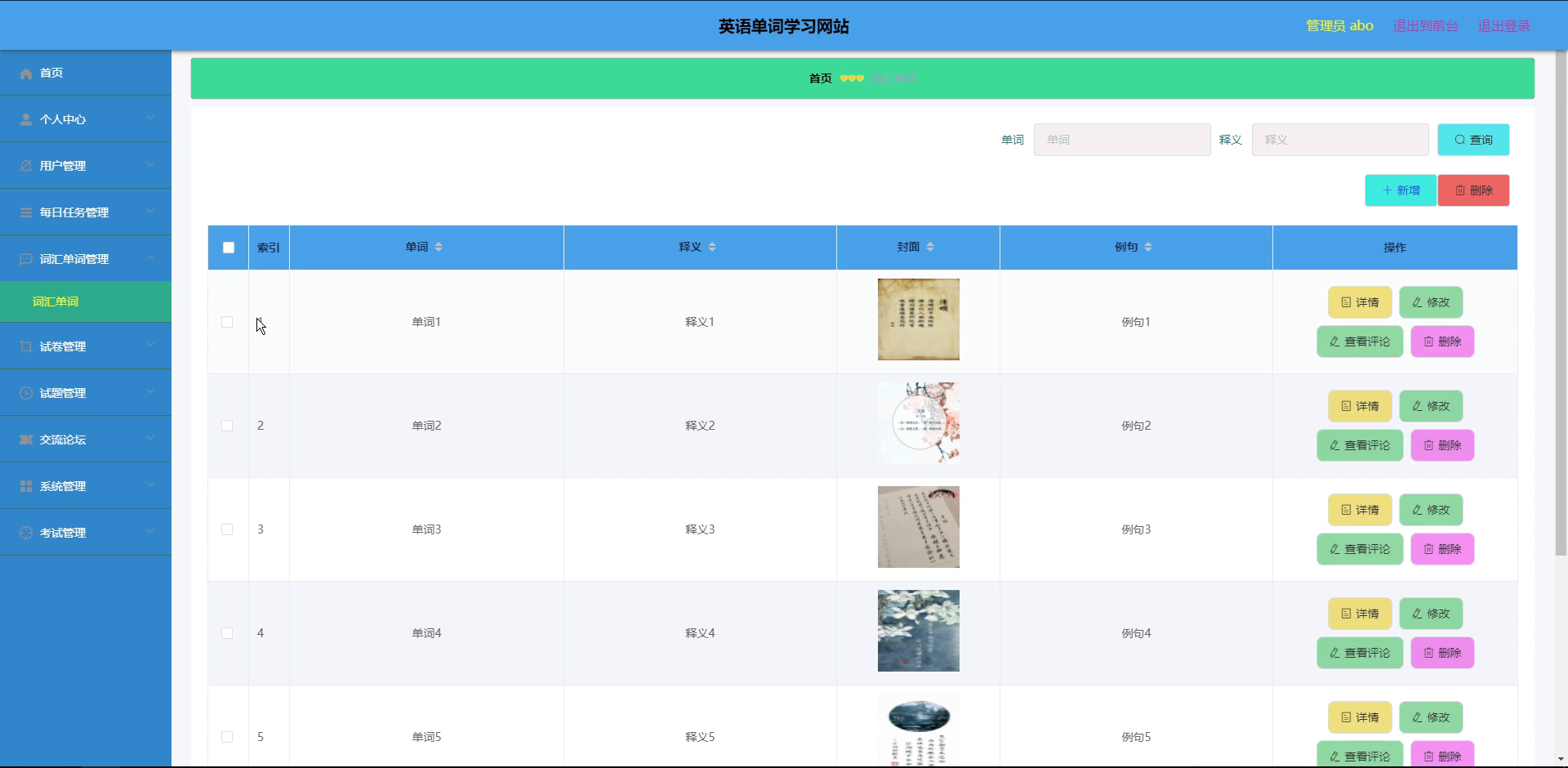The height and width of the screenshot is (768, 1568).
Task: Focus the 单词 search input field
Action: (x=1122, y=141)
